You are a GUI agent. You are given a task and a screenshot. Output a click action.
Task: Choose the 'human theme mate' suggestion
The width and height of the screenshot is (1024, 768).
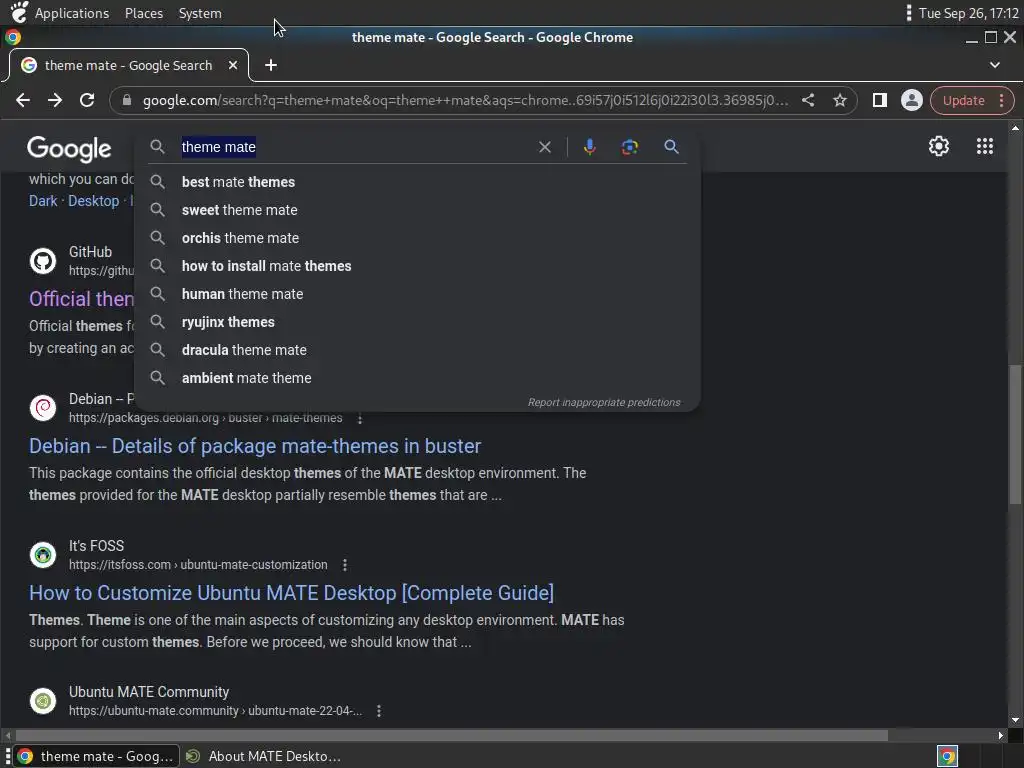coord(418,295)
